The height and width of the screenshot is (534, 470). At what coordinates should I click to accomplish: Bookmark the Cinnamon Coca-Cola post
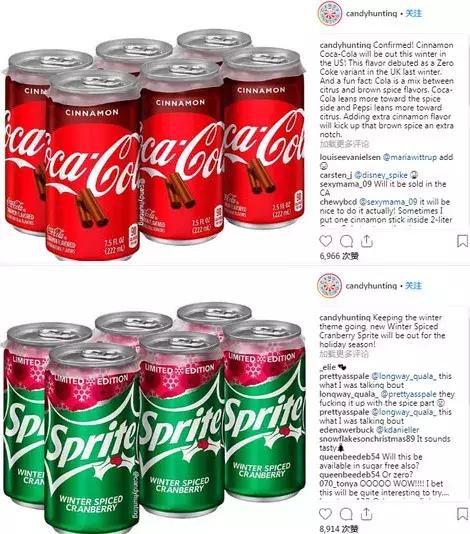pos(462,241)
